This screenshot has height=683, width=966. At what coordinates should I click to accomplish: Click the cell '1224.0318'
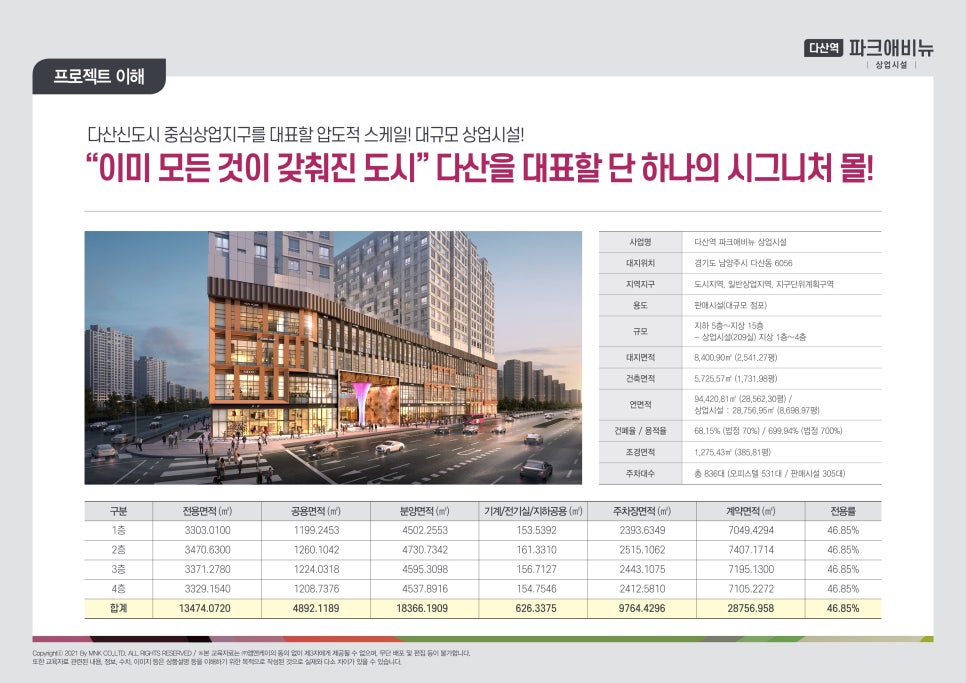coord(316,569)
